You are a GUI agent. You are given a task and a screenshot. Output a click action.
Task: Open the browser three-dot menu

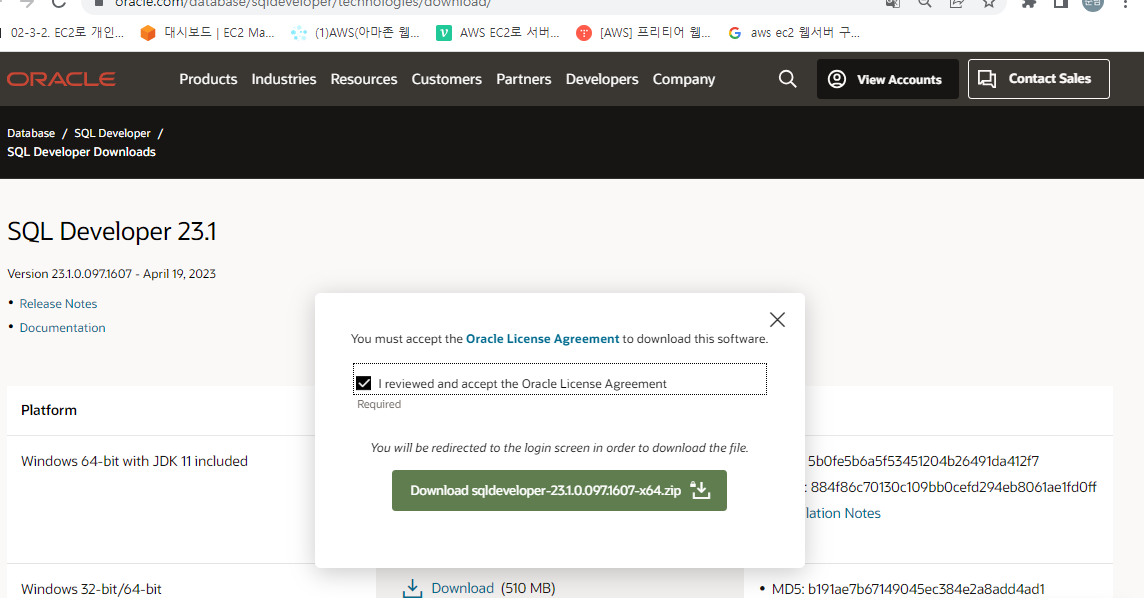[1126, 3]
